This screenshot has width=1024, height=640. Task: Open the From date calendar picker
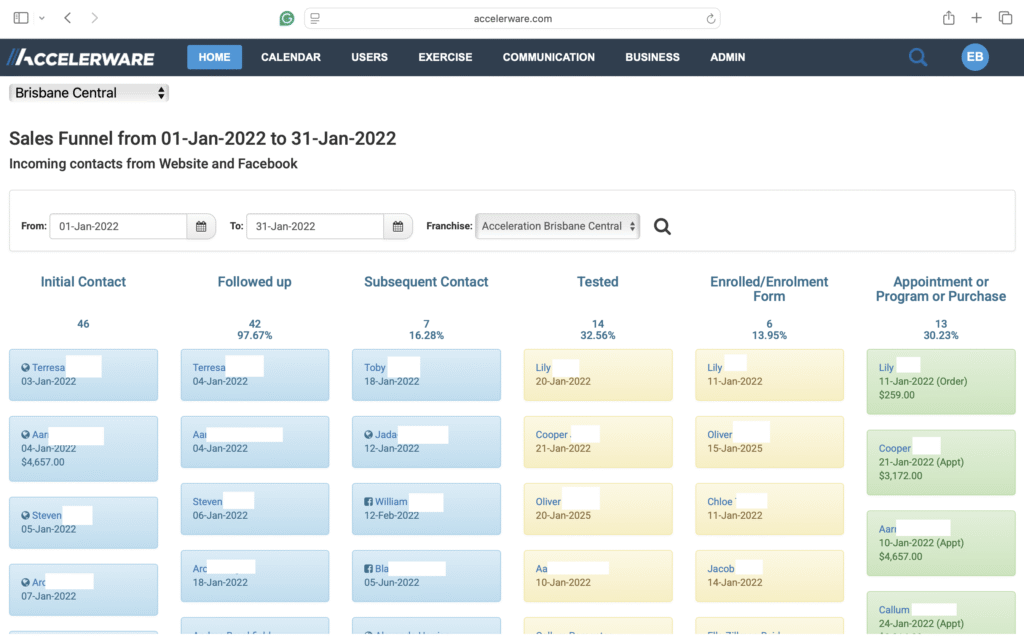click(201, 226)
